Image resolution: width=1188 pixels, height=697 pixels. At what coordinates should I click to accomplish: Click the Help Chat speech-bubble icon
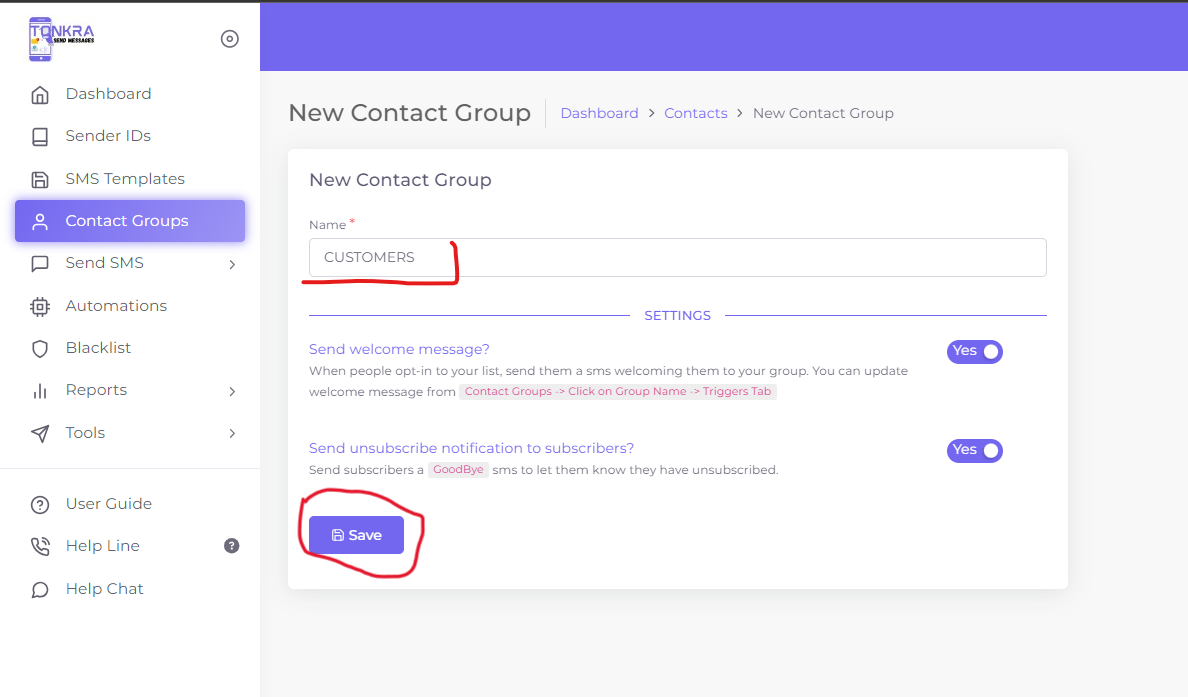(40, 590)
